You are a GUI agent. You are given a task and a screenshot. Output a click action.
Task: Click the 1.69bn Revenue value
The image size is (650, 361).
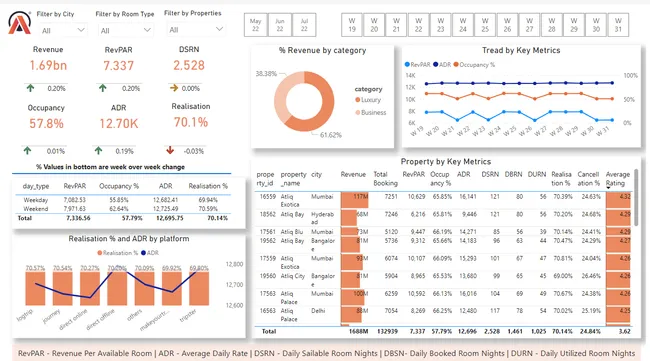tap(48, 65)
